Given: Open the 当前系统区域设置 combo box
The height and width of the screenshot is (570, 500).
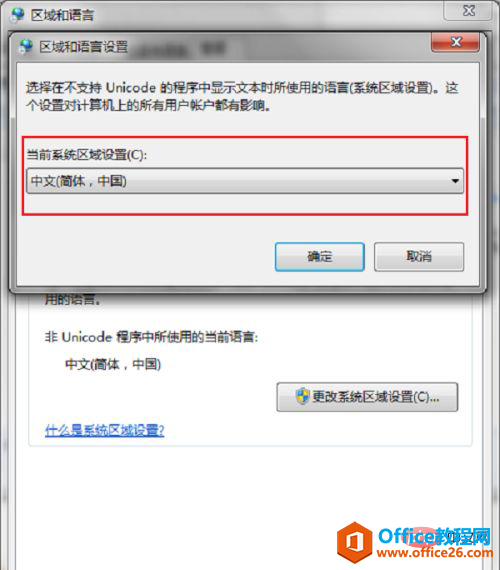Looking at the screenshot, I should coord(245,181).
